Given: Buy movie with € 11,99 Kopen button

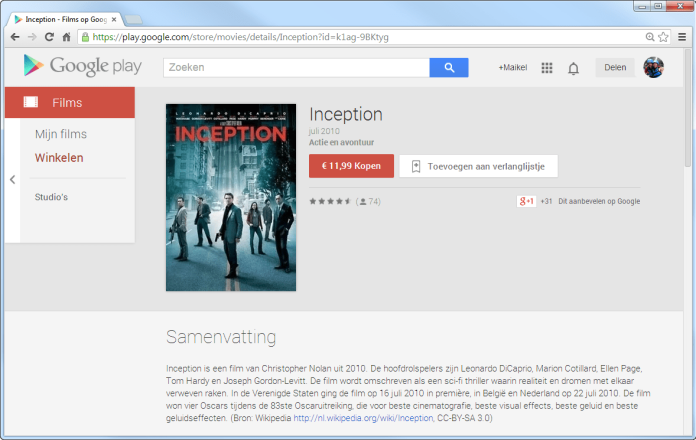Looking at the screenshot, I should coord(351,166).
